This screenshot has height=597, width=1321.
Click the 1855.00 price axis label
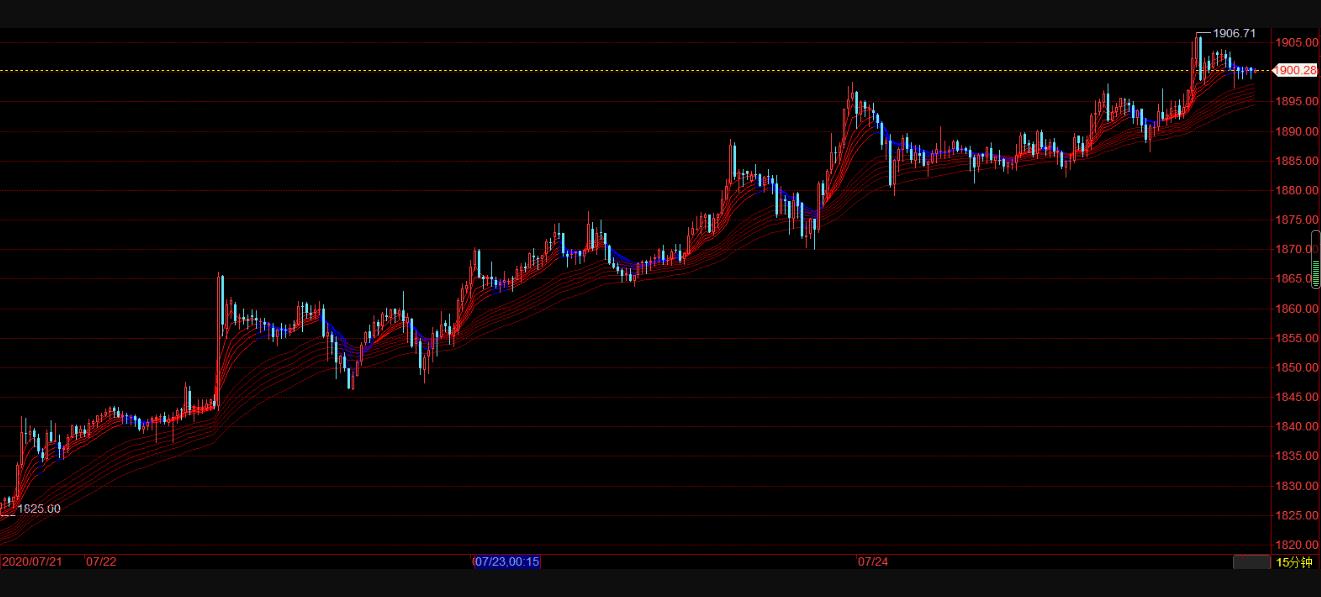tap(1296, 338)
